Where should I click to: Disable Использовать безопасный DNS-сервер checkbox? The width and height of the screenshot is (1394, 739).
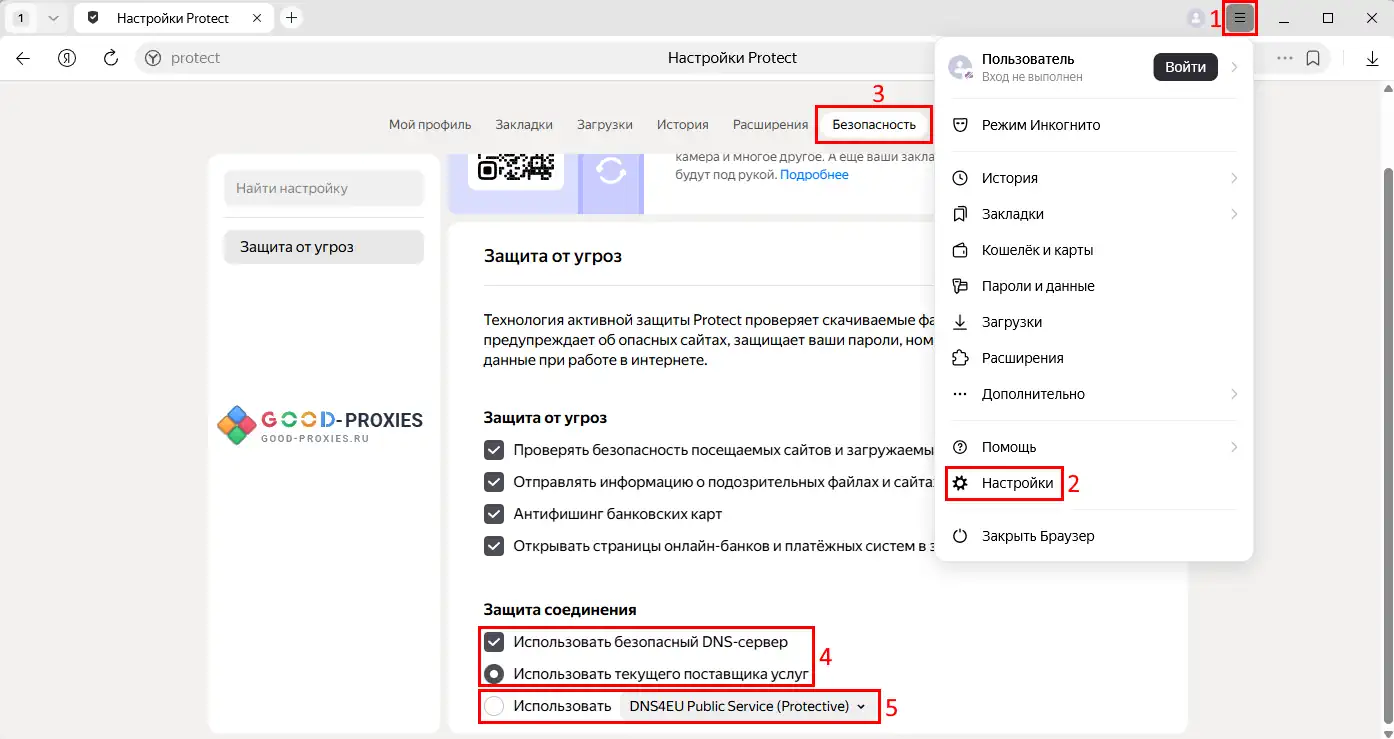point(494,641)
